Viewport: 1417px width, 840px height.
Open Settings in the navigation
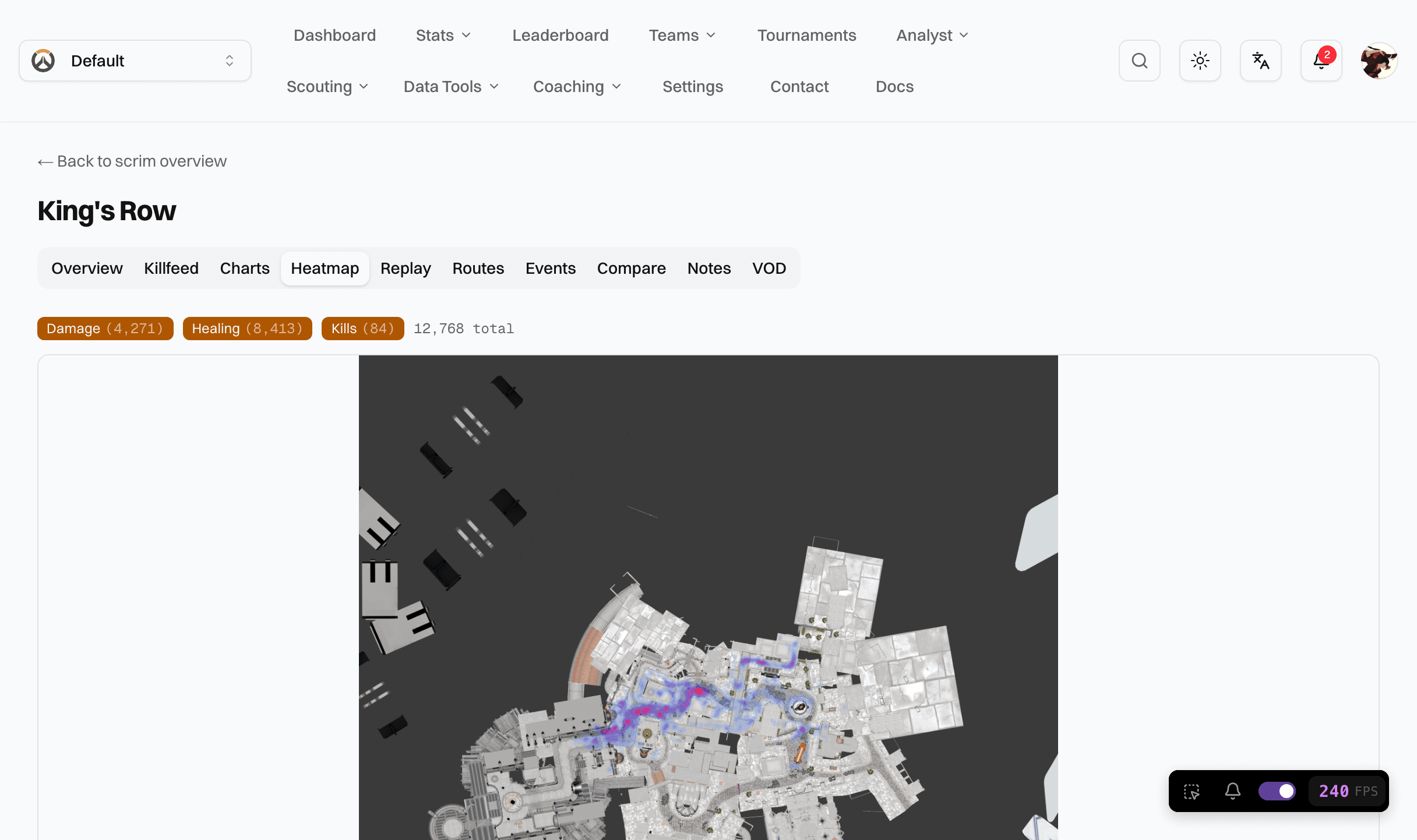(x=692, y=87)
